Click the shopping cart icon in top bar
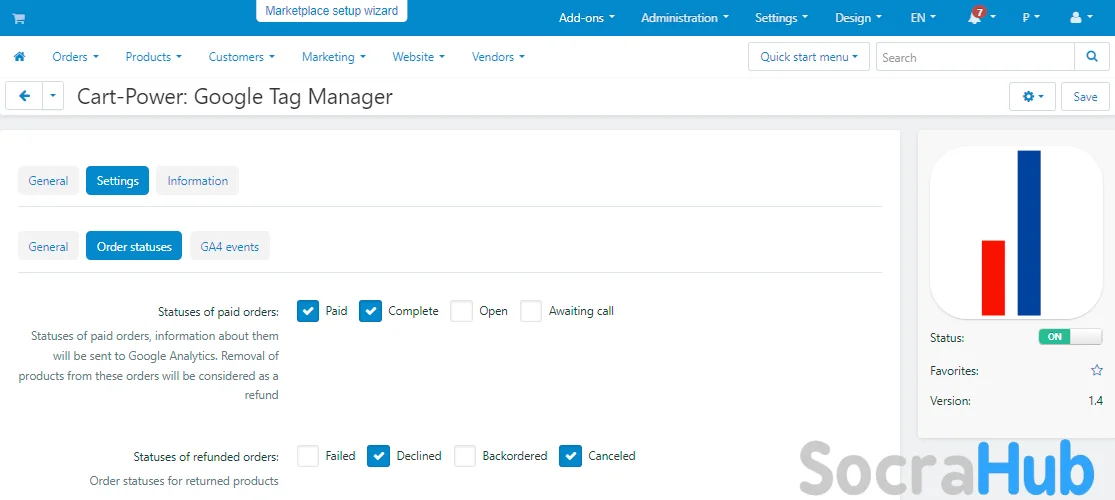The width and height of the screenshot is (1115, 500). pos(19,18)
